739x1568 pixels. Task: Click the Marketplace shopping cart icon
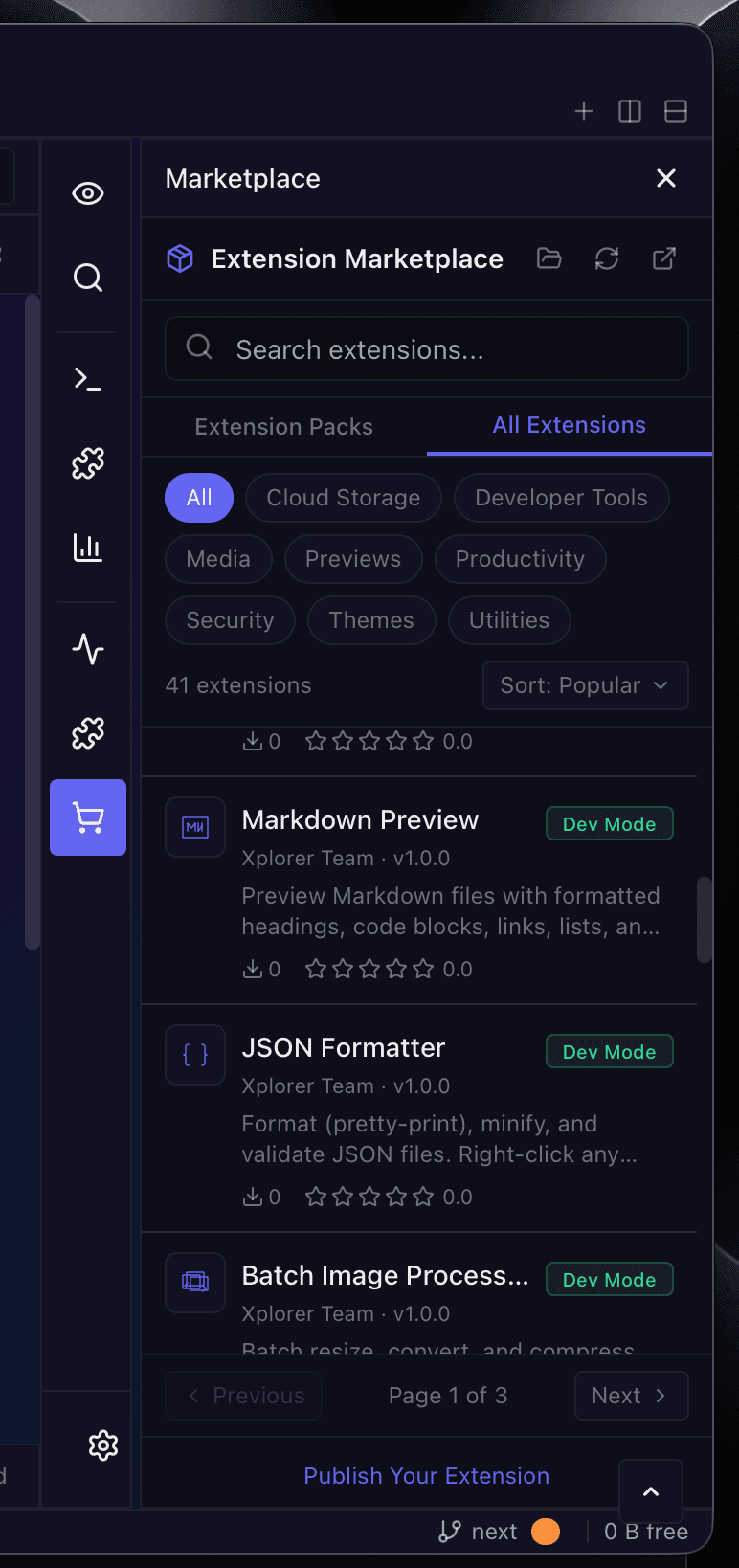point(87,818)
